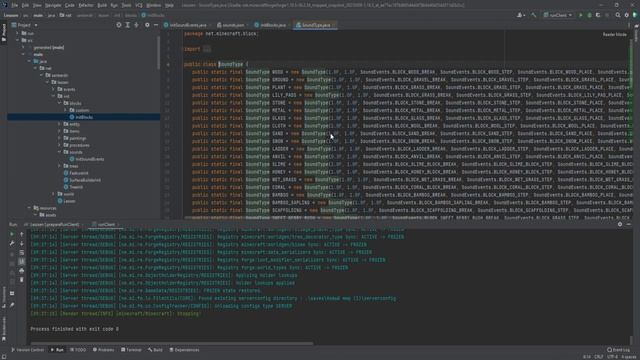Expand the custom package
The width and height of the screenshot is (640, 360).
[65, 110]
